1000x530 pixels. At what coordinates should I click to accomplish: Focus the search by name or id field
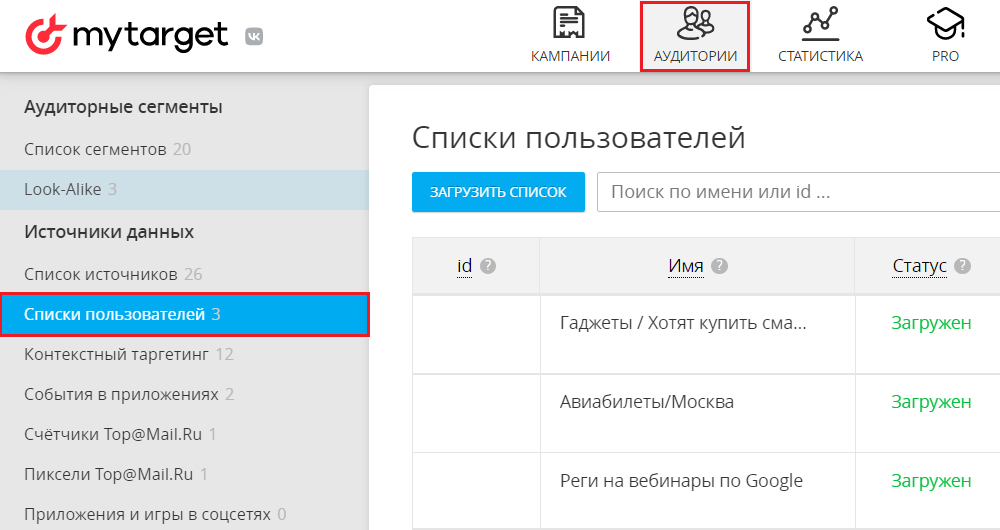tap(798, 192)
